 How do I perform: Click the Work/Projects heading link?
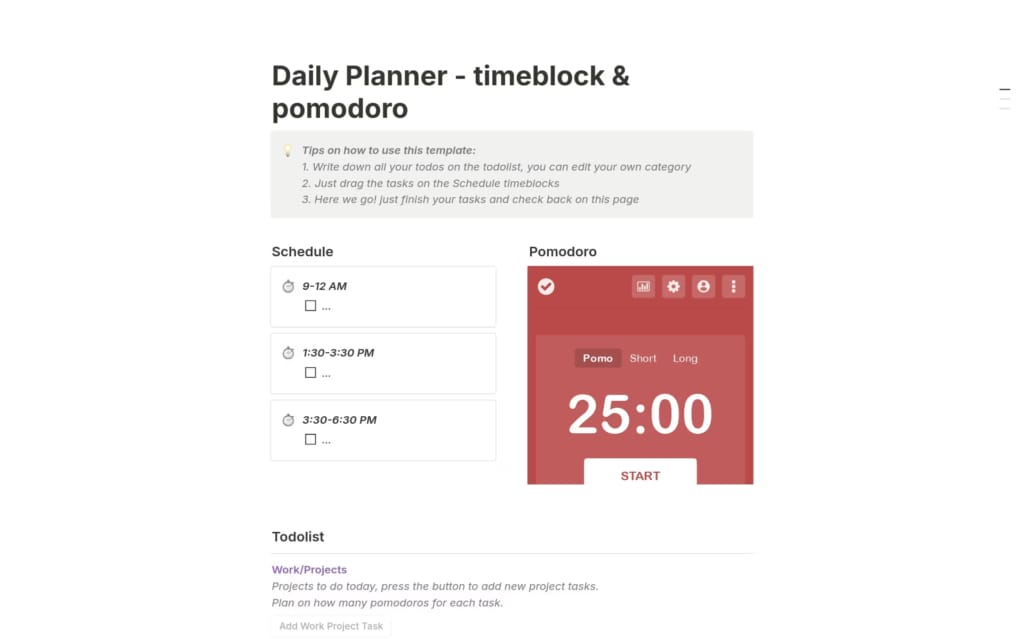point(310,569)
